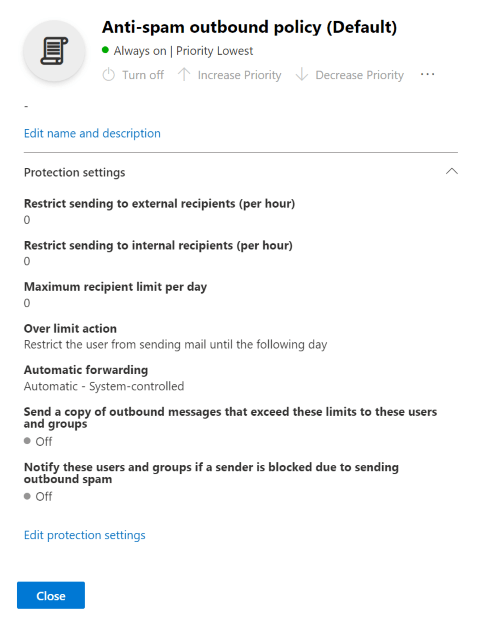Image resolution: width=480 pixels, height=619 pixels.
Task: Click the Turn off power icon
Action: coord(109,75)
